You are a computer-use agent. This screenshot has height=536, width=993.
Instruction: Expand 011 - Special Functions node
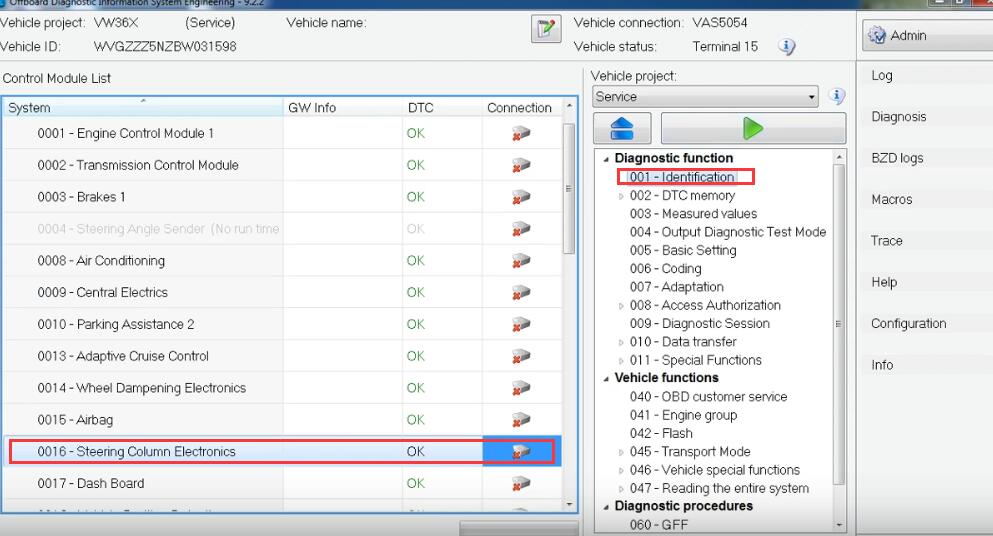point(621,361)
